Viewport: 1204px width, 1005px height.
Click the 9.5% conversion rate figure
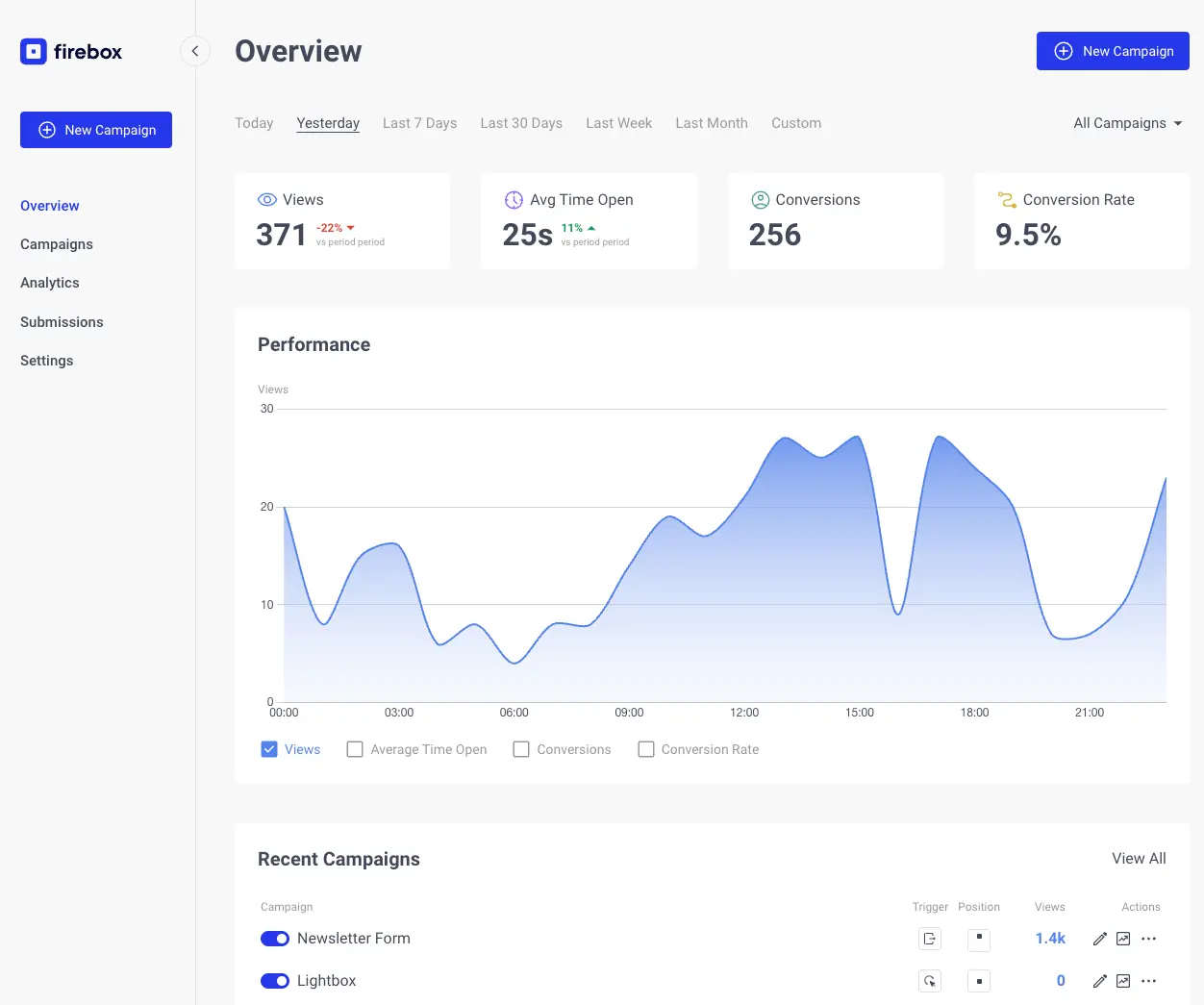[x=1028, y=235]
